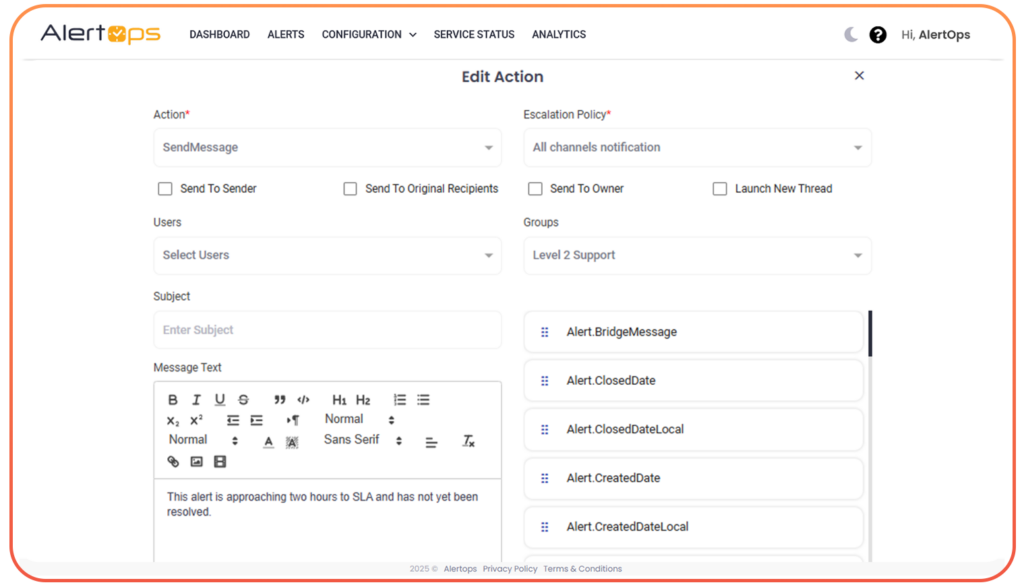
Task: Expand the Sans Serif font selector
Action: coord(358,440)
